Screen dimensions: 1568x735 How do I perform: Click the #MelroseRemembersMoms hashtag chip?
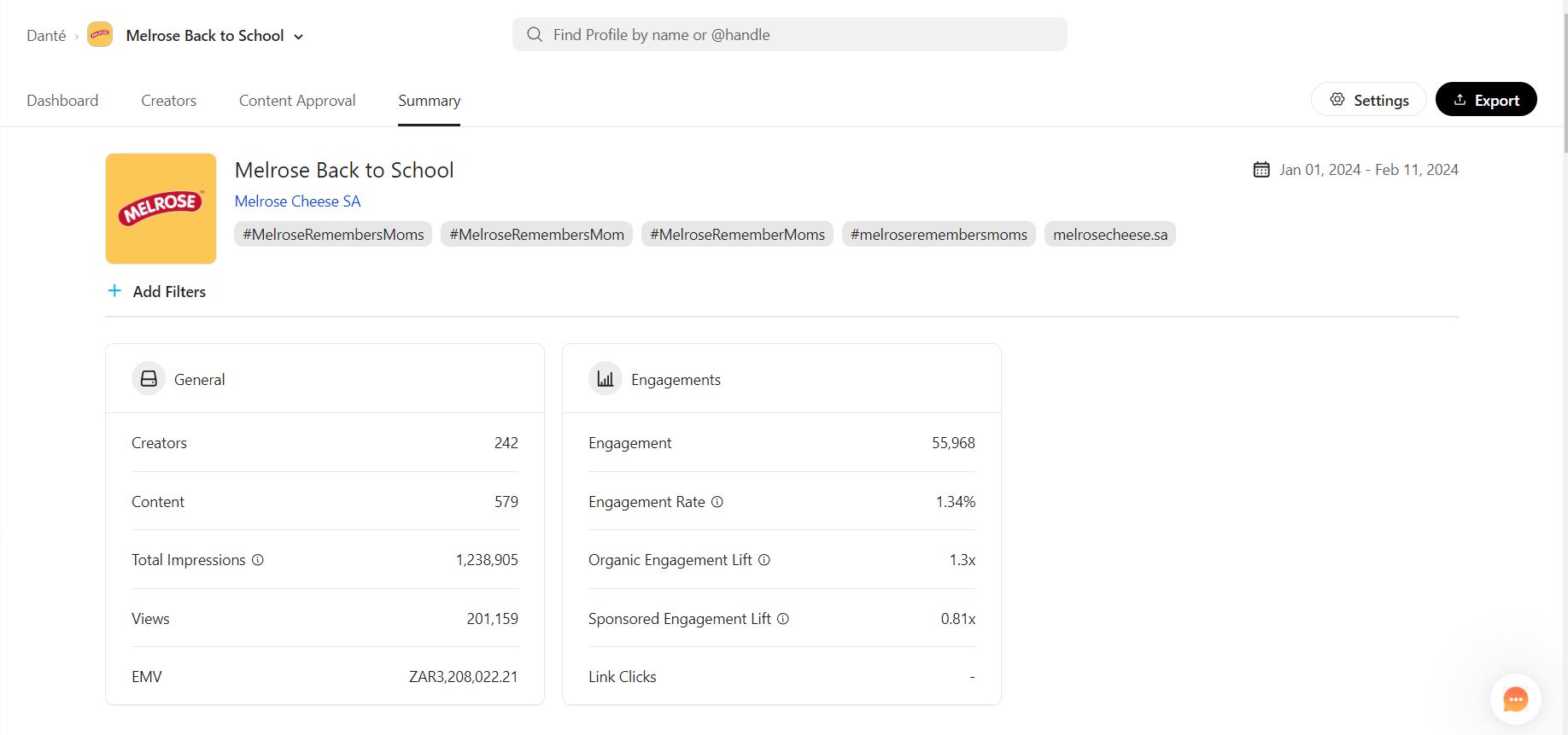click(x=333, y=235)
